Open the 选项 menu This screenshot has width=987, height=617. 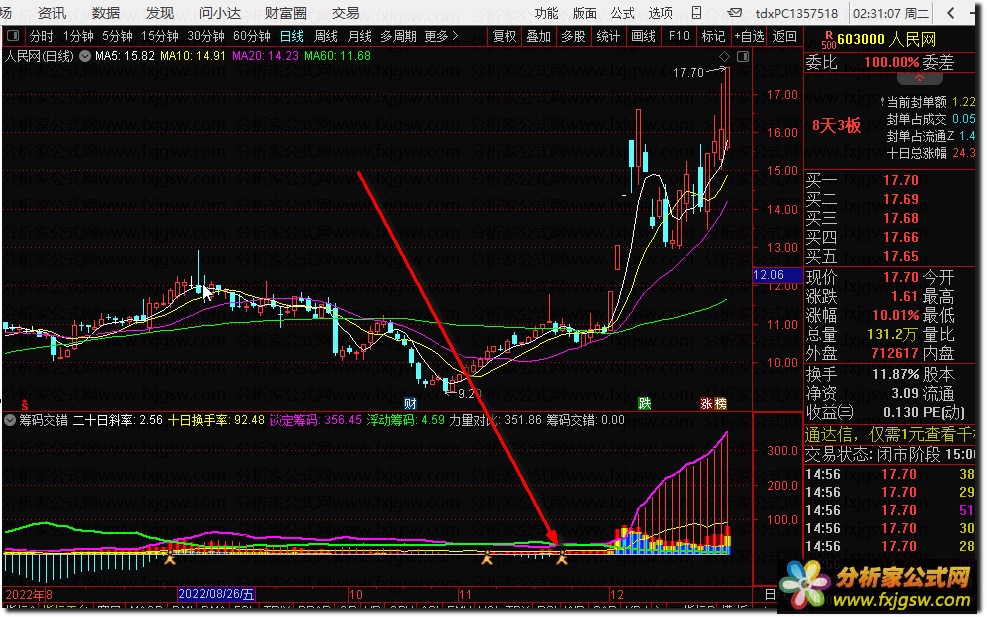click(660, 13)
